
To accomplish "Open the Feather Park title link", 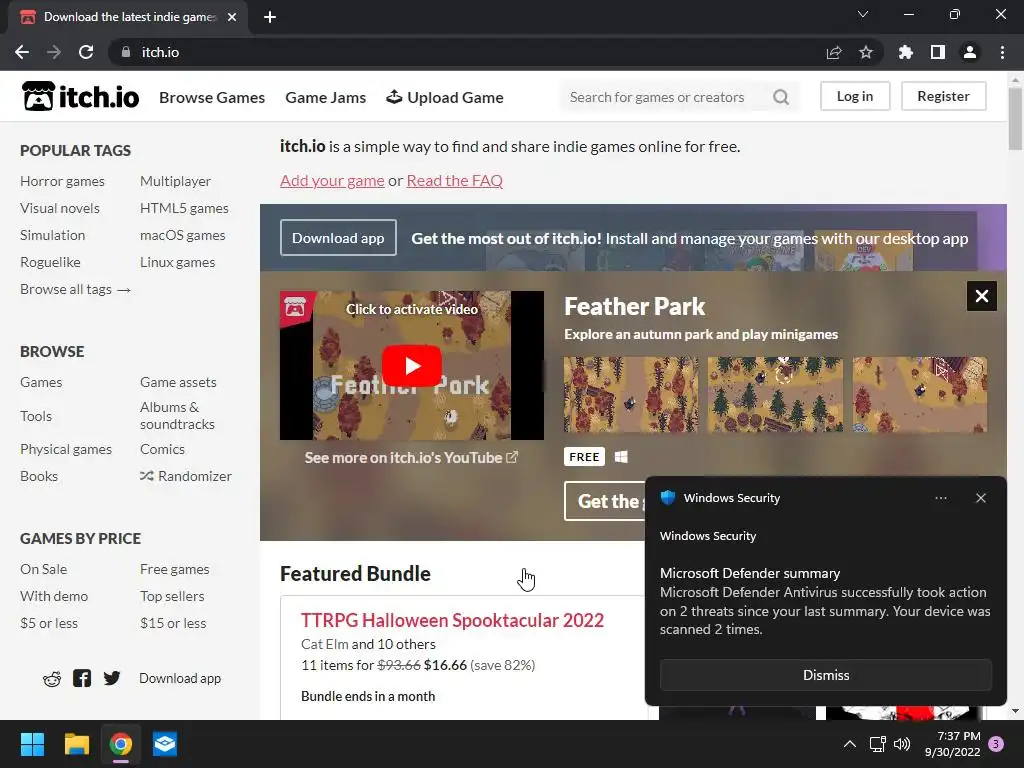I will [x=635, y=306].
